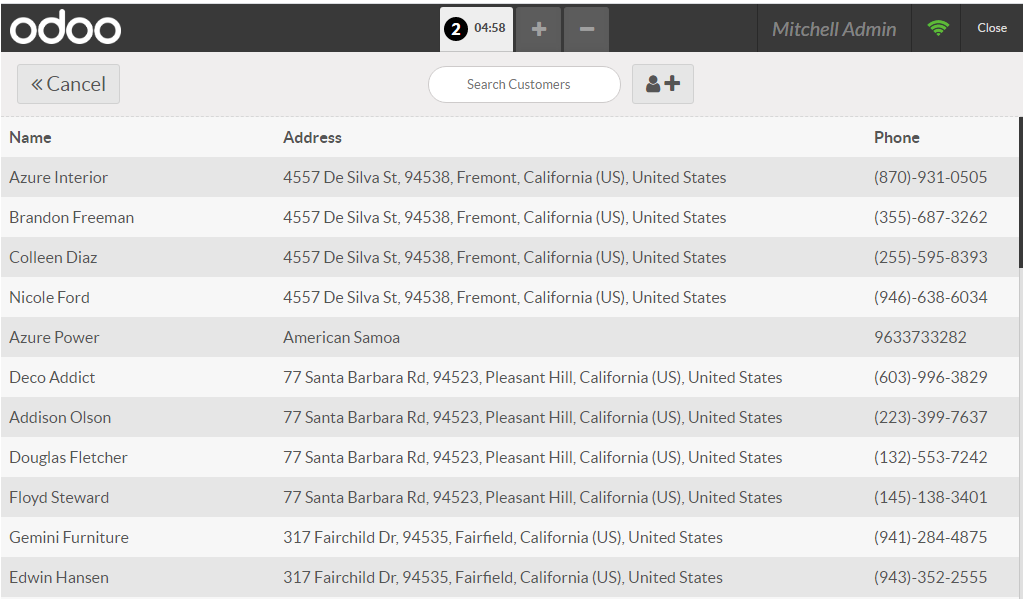Click Azure Interior's De Silva St address
The height and width of the screenshot is (600, 1024).
[x=504, y=178]
